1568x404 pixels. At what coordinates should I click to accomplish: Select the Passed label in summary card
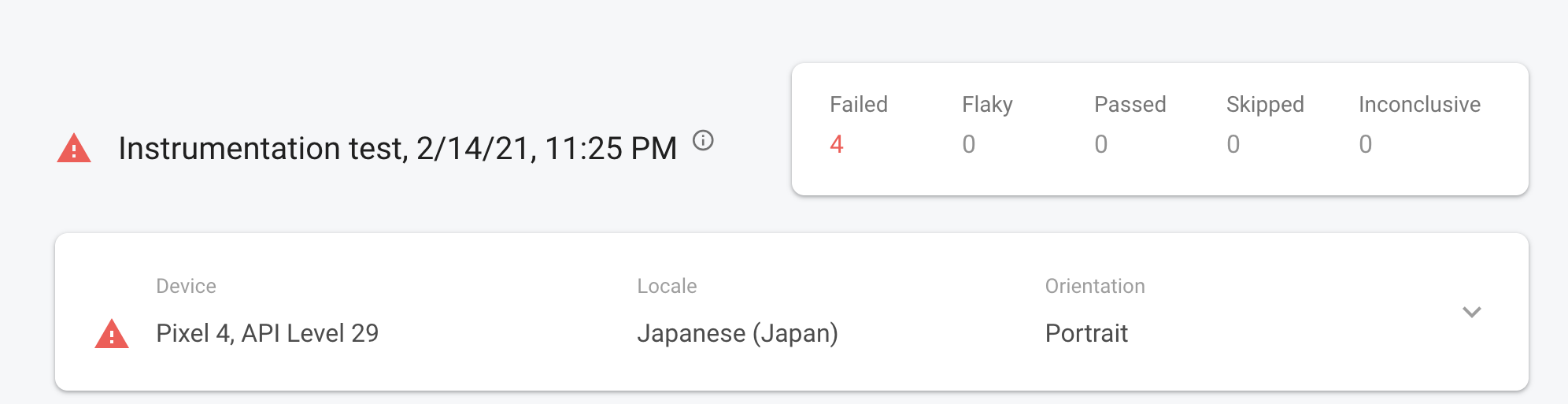coord(1130,105)
